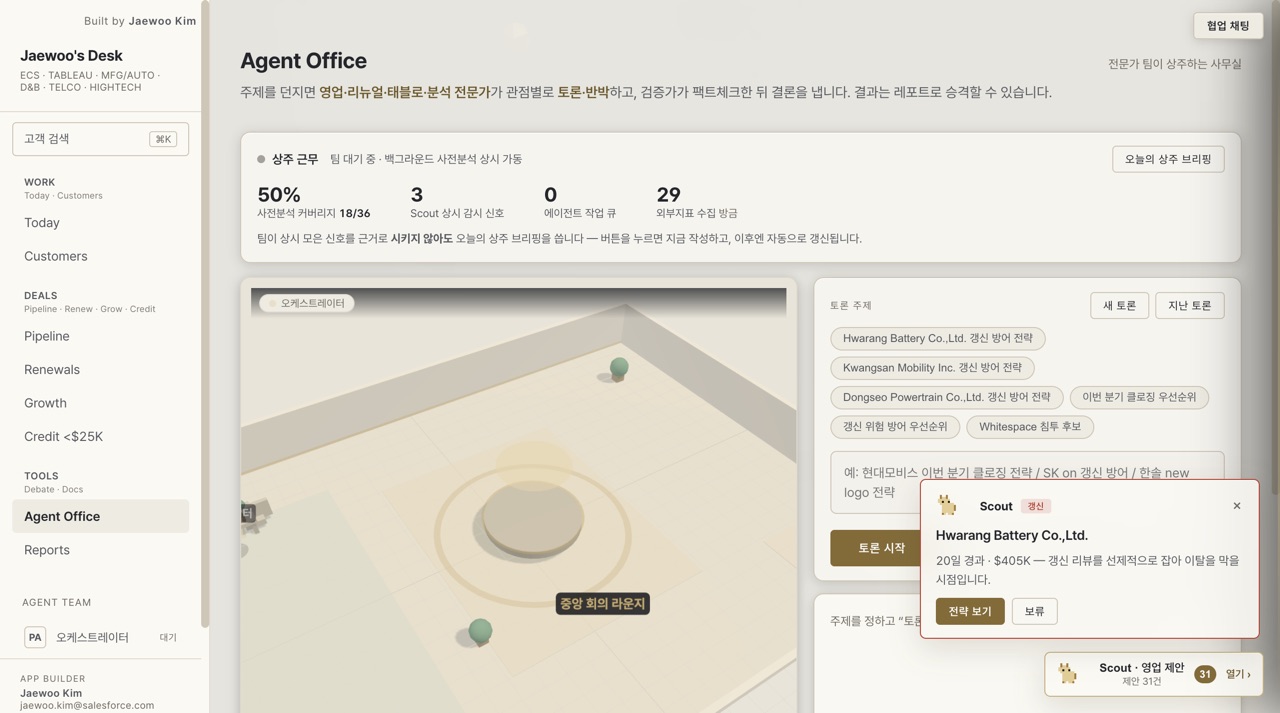
Task: Click the Scout llama icon in notification
Action: 946,506
